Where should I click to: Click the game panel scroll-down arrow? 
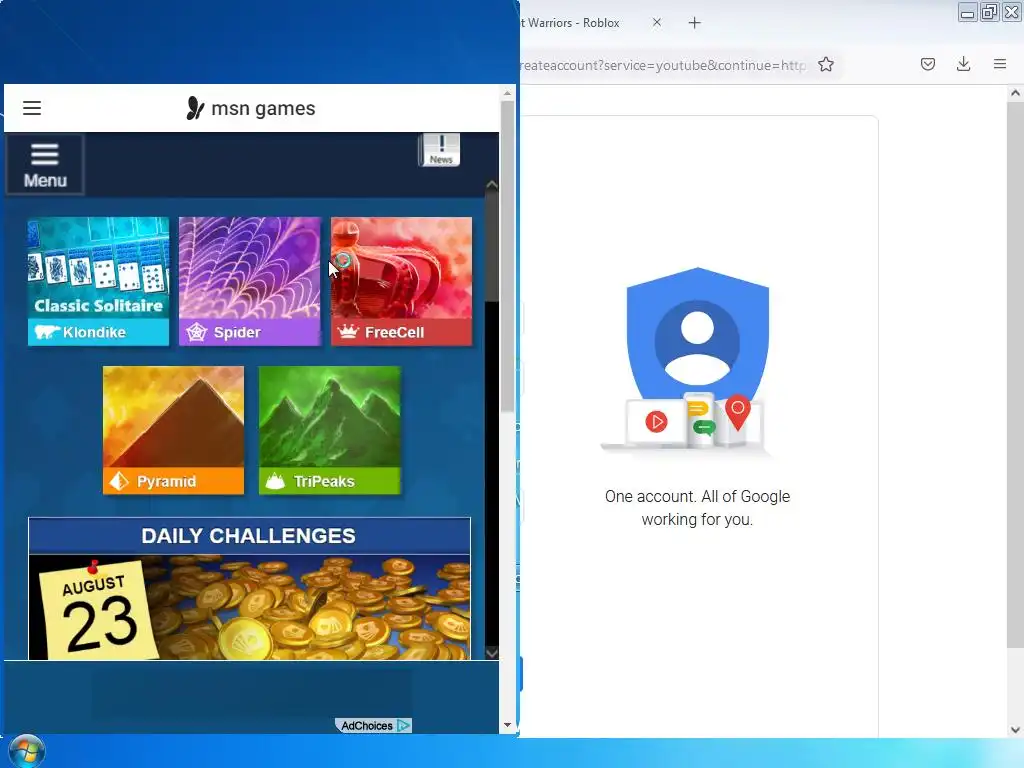click(492, 652)
